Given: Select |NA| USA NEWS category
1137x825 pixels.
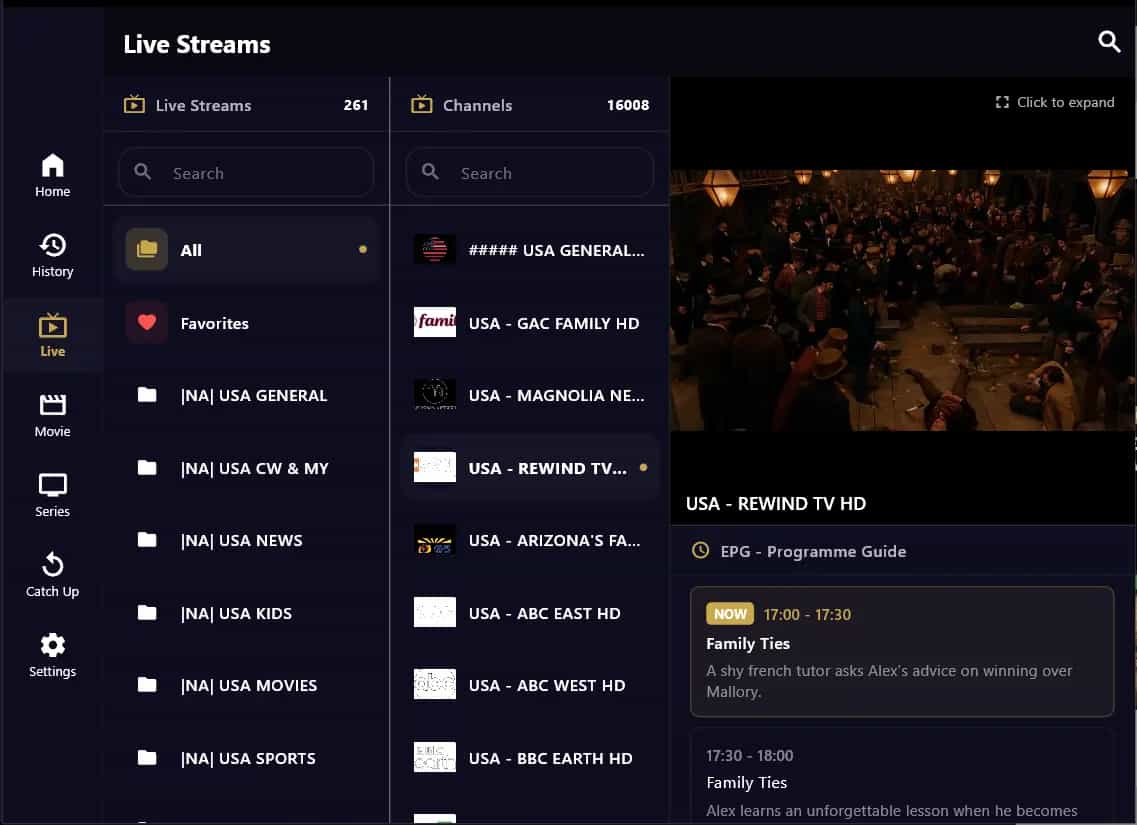Looking at the screenshot, I should [247, 540].
